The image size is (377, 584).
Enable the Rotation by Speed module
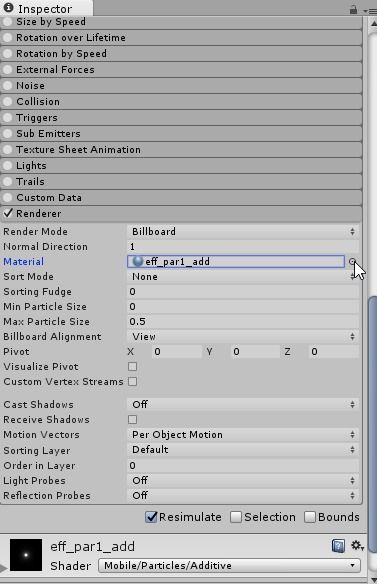(x=7, y=54)
